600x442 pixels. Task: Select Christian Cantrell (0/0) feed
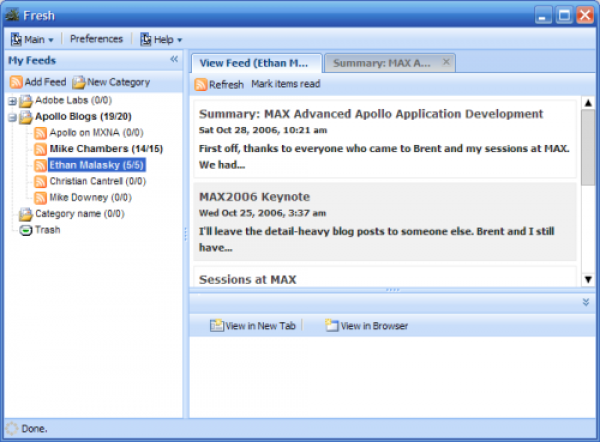(x=98, y=181)
